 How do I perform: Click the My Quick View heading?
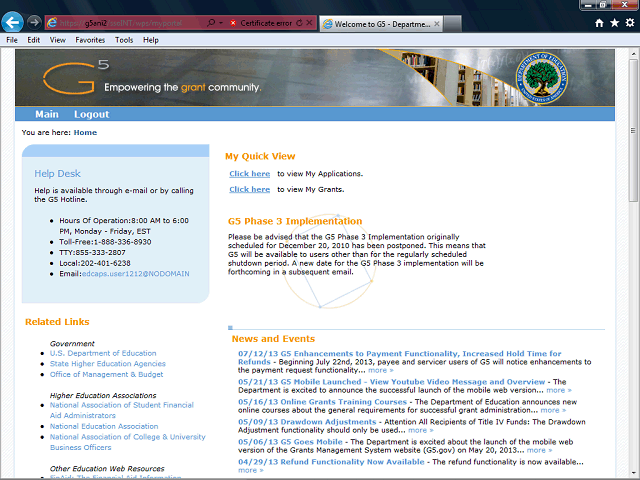click(x=260, y=156)
